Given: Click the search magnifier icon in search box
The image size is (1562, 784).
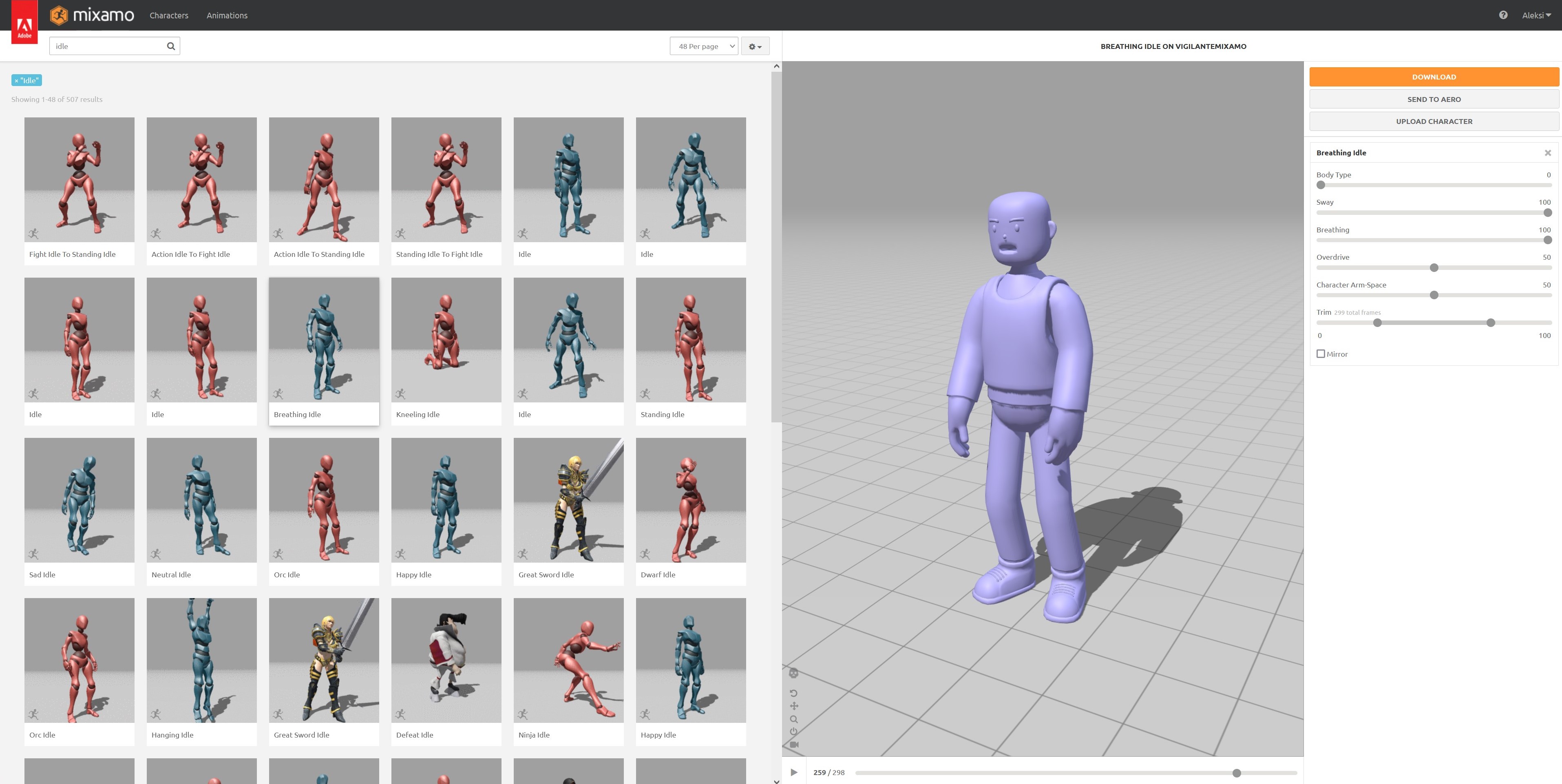Looking at the screenshot, I should pyautogui.click(x=171, y=46).
